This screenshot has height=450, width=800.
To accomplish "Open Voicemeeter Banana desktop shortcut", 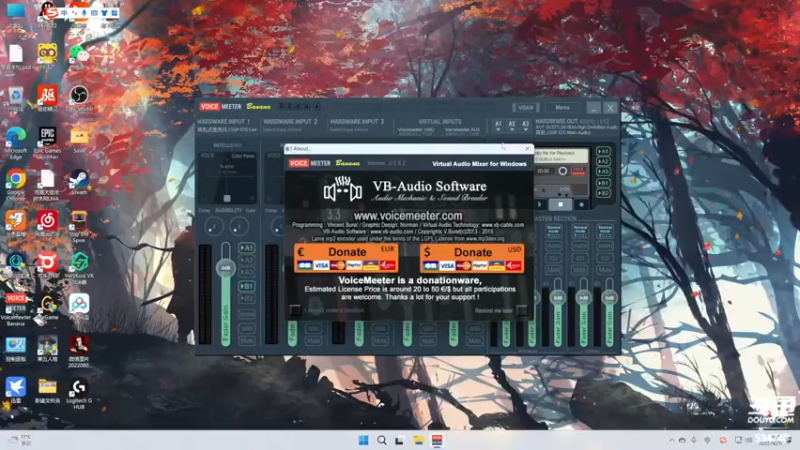I will pyautogui.click(x=16, y=309).
